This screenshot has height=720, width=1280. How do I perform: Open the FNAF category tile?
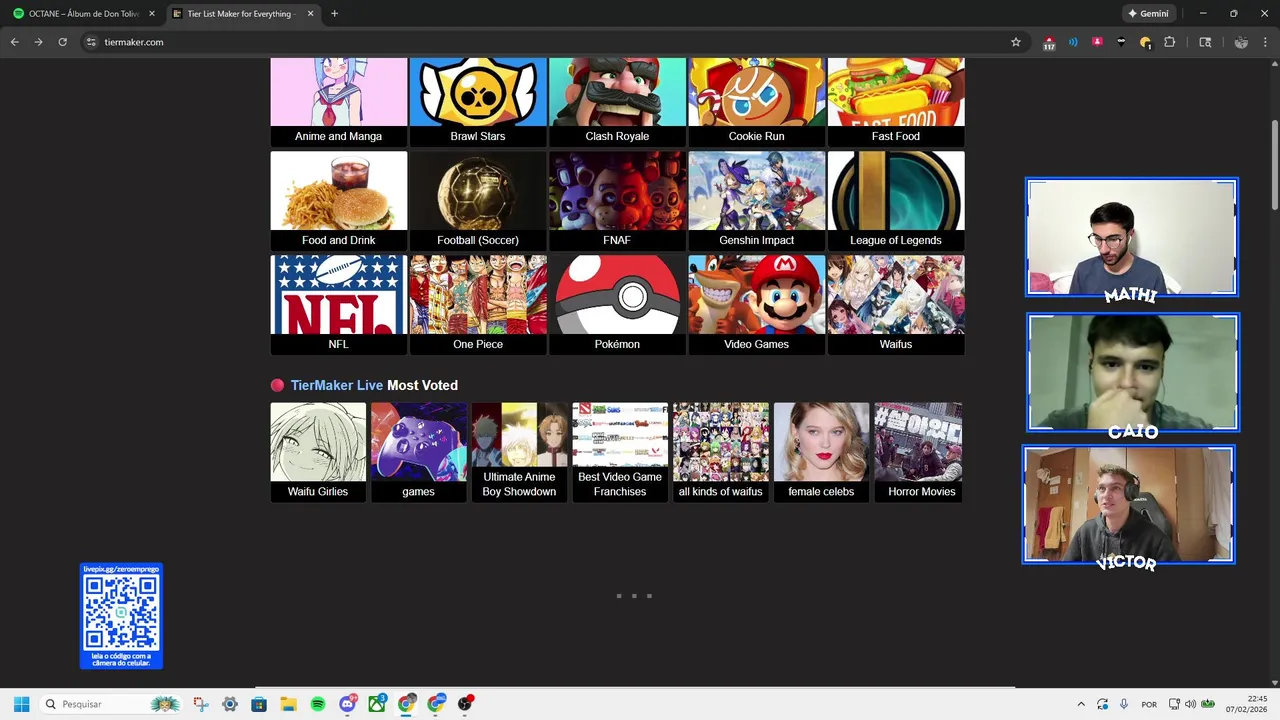[617, 201]
